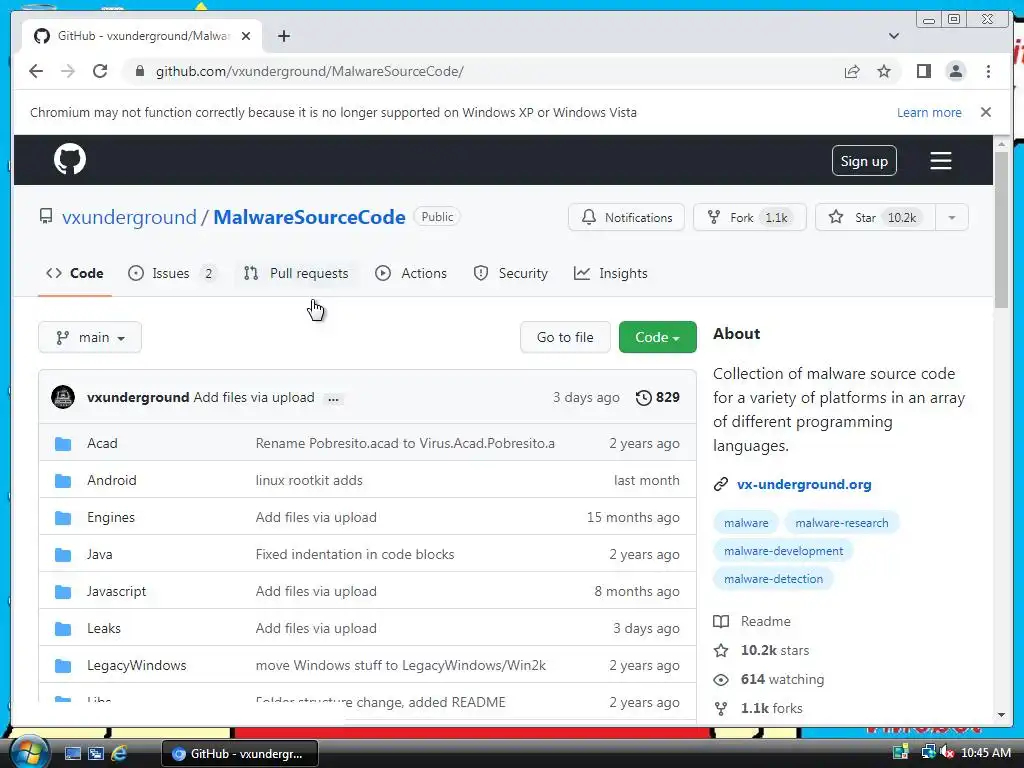Image resolution: width=1024 pixels, height=768 pixels.
Task: Switch to the Pull requests tab
Action: [x=296, y=273]
